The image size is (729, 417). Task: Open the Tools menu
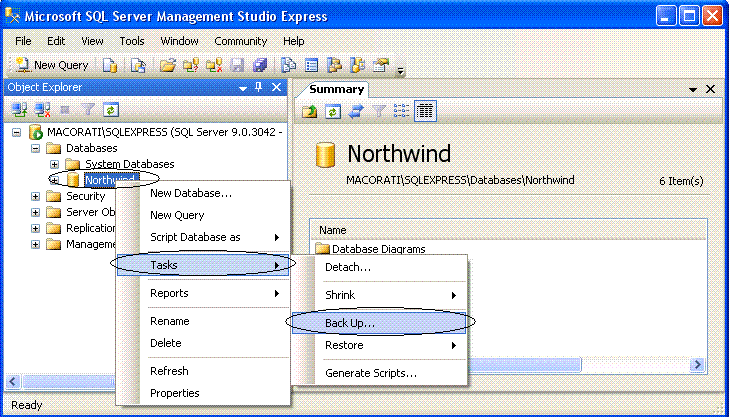click(132, 41)
